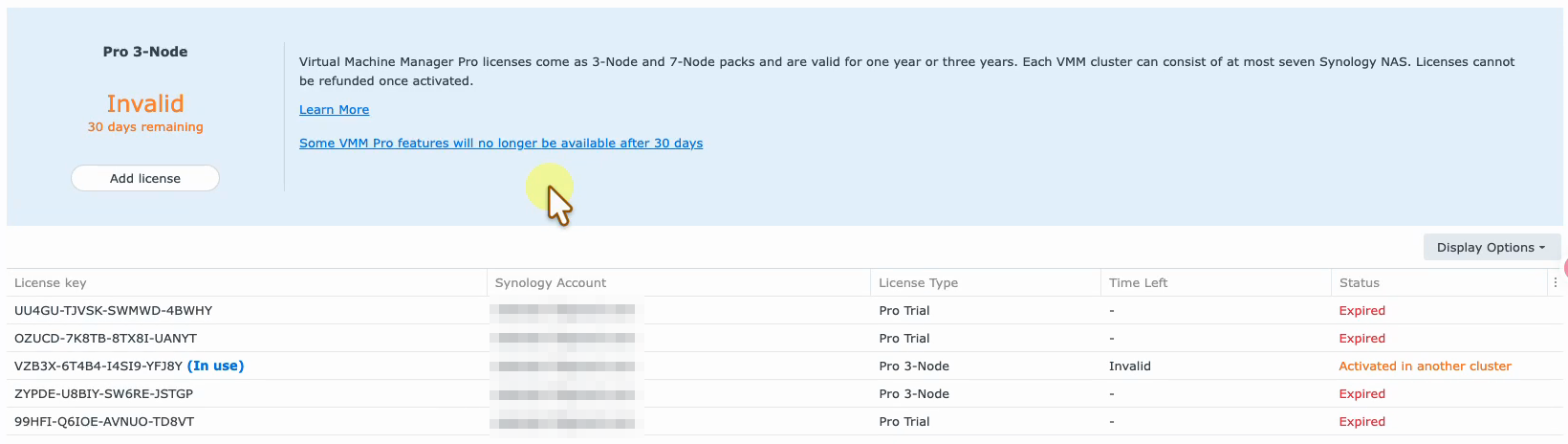Image resolution: width=1568 pixels, height=444 pixels.
Task: Click Pro 3-Node type of the VZB3X license
Action: (x=914, y=366)
